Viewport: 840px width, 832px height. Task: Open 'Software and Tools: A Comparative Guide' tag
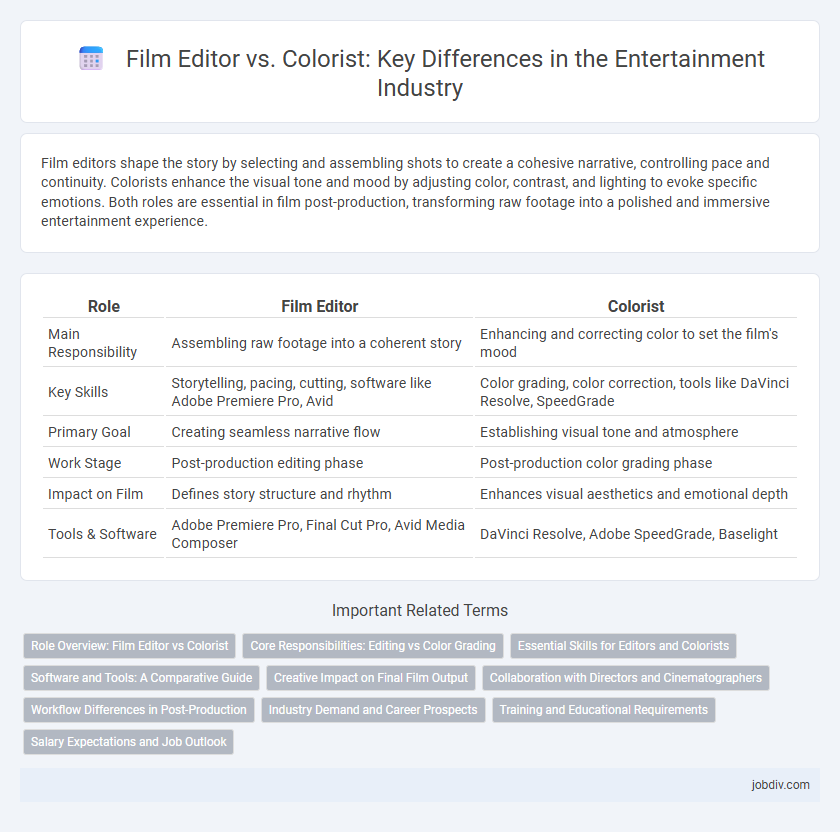point(141,678)
